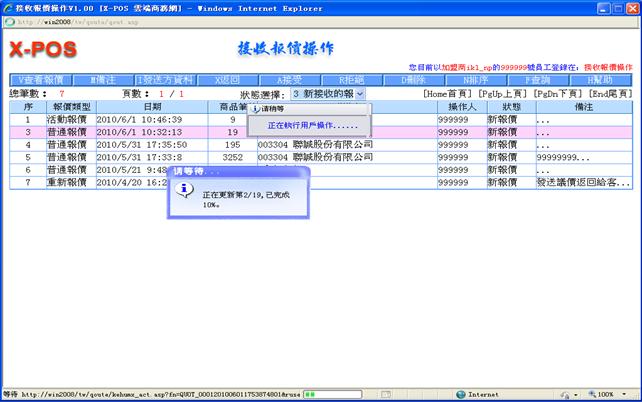Viewport: 642px width, 402px height.
Task: Select row 1 活動報價 in the table
Action: point(69,119)
